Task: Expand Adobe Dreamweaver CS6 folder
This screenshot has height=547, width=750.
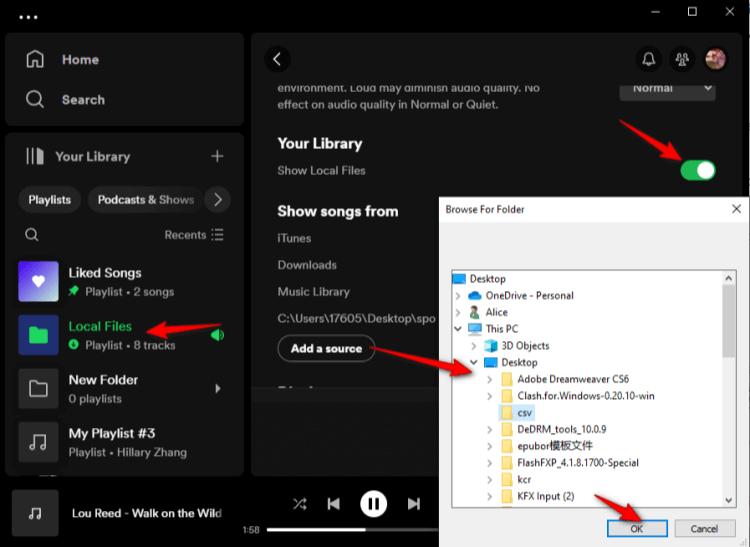Action: (489, 379)
